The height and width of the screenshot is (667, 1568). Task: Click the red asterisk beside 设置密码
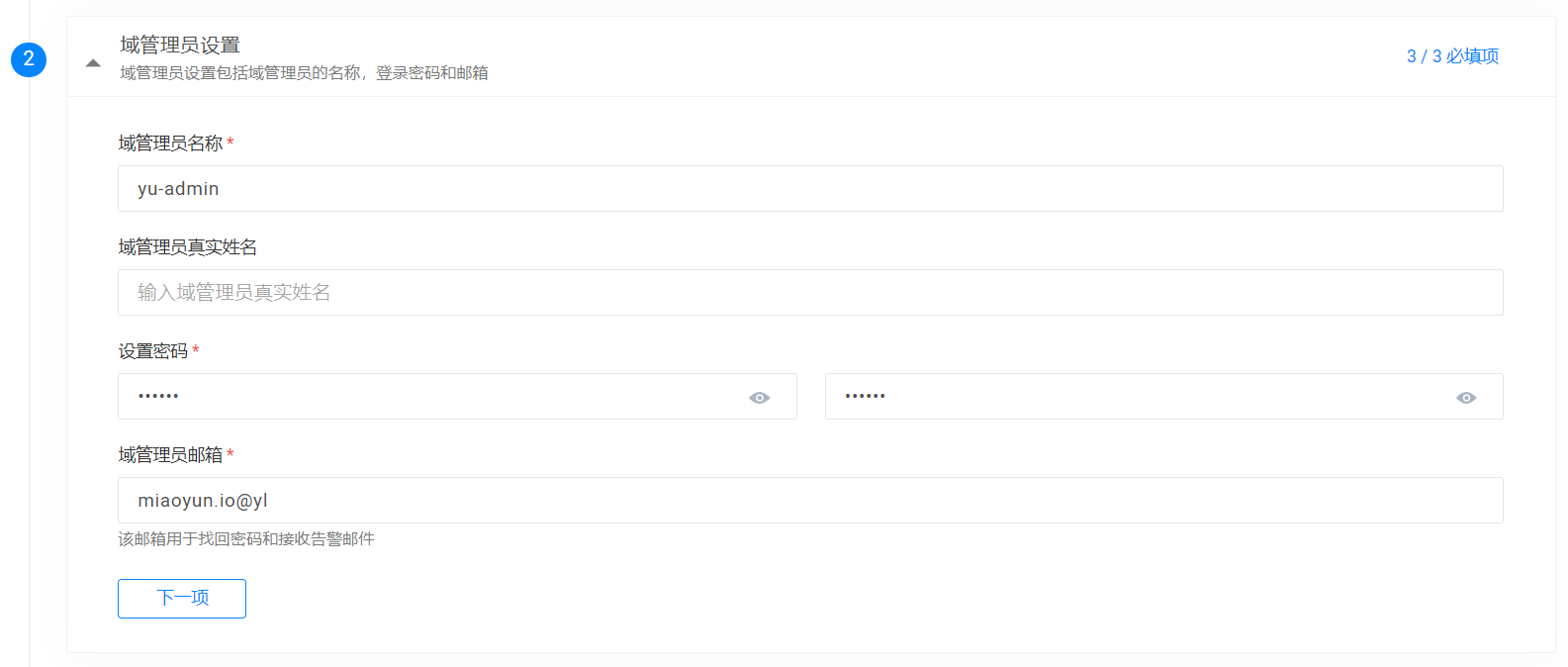click(196, 351)
